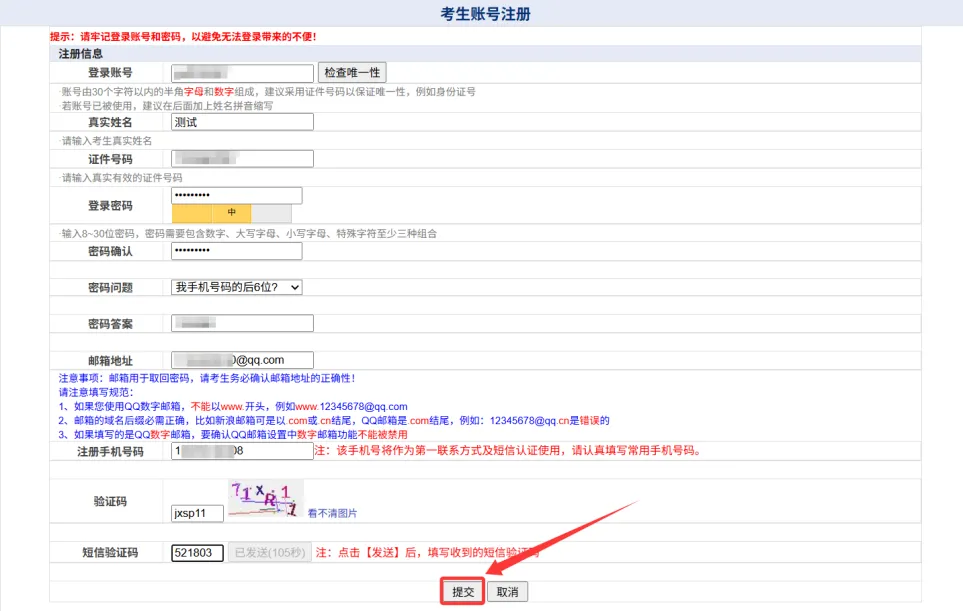Image resolution: width=963 pixels, height=611 pixels.
Task: Click the hint text 请输入真实有效的证件号码
Action: 122,177
